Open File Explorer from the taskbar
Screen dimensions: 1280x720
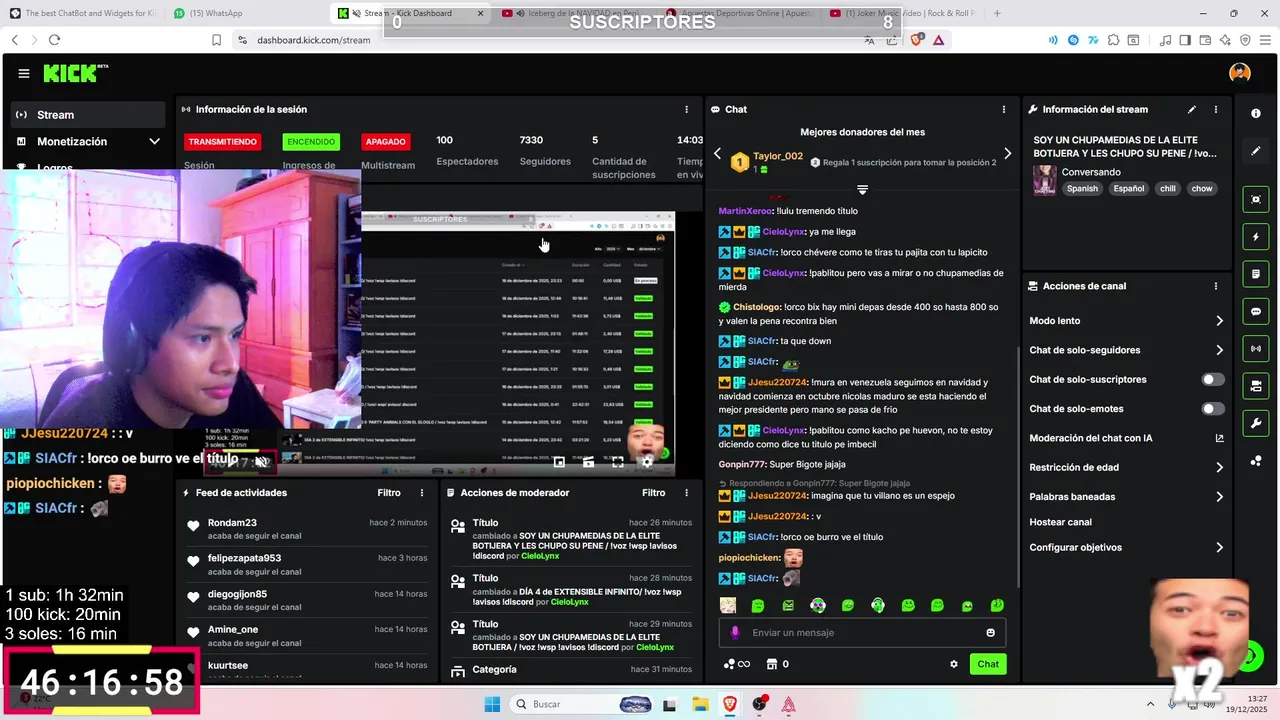[700, 704]
